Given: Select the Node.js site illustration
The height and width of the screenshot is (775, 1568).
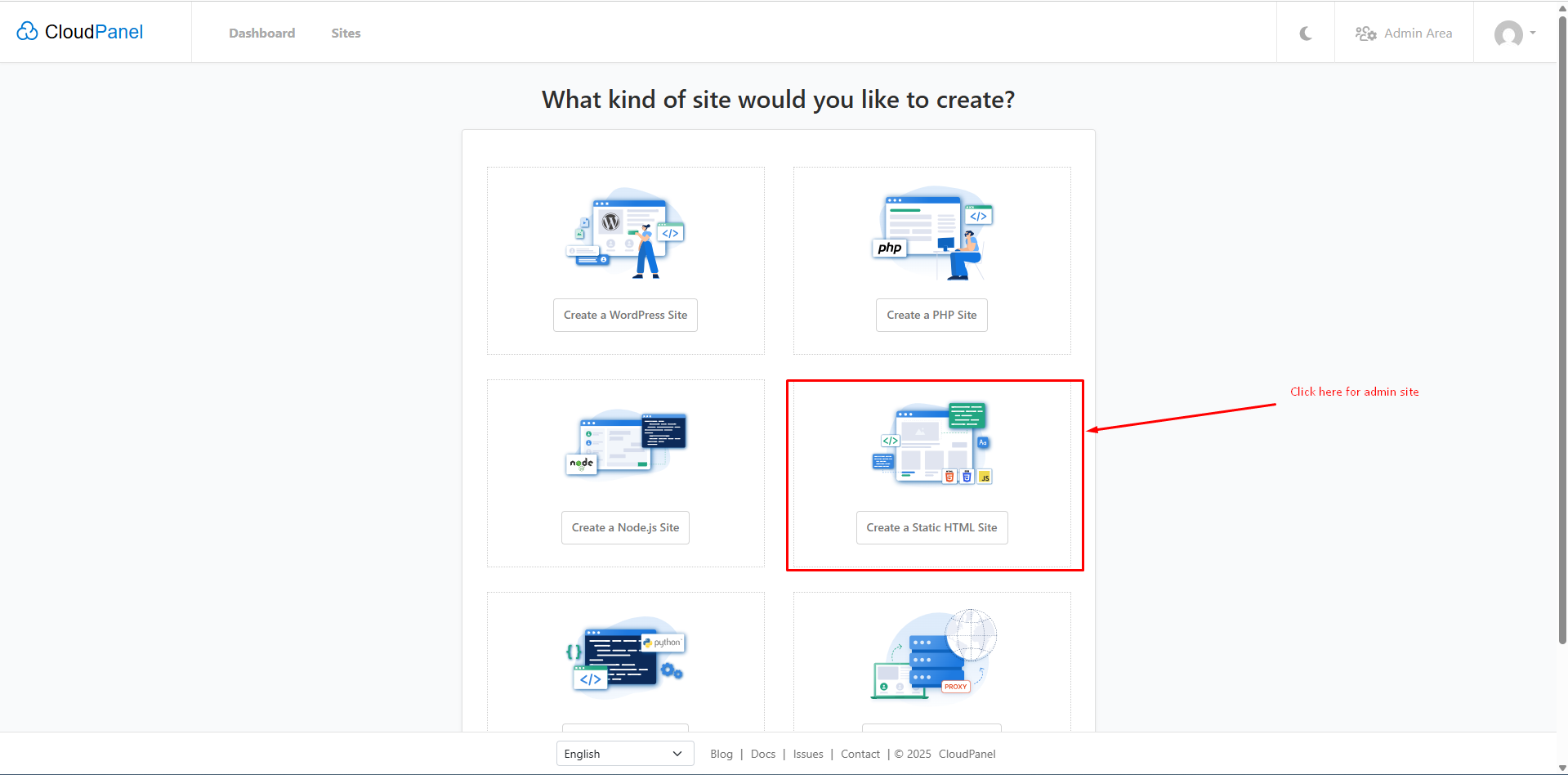Looking at the screenshot, I should pos(626,441).
